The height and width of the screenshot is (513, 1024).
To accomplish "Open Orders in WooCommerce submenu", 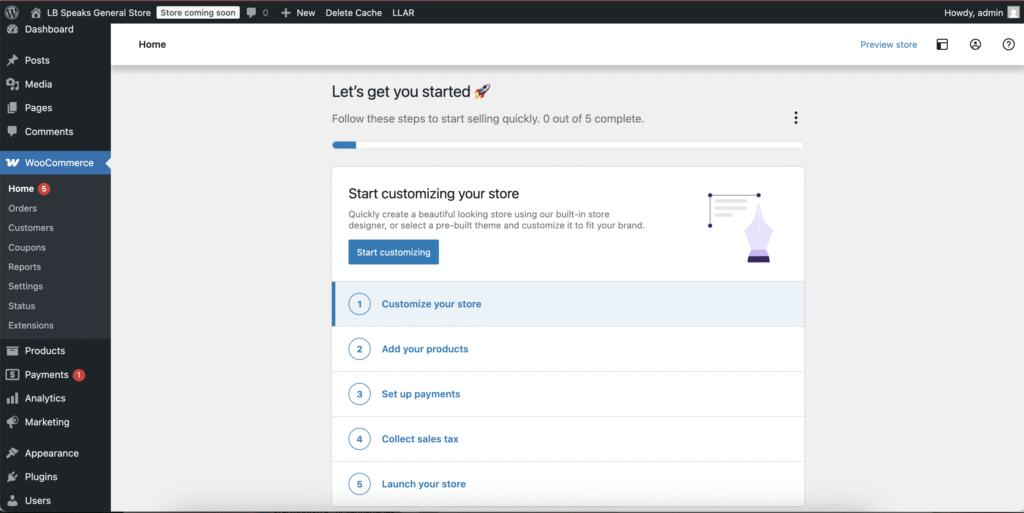I will pyautogui.click(x=23, y=208).
